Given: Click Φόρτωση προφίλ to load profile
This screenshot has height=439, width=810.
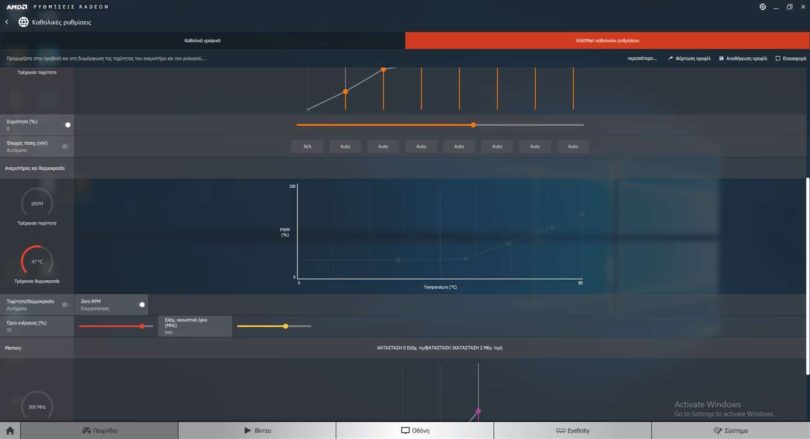Looking at the screenshot, I should [x=689, y=58].
